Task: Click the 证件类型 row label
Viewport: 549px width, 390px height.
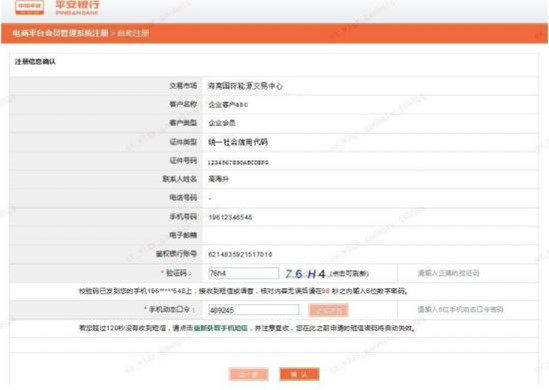Action: (x=183, y=142)
